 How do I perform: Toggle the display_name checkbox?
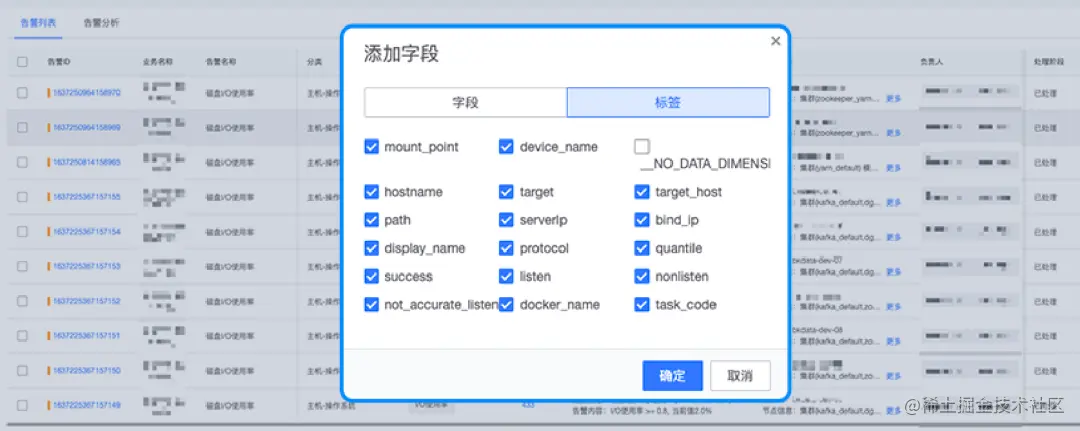pyautogui.click(x=371, y=249)
